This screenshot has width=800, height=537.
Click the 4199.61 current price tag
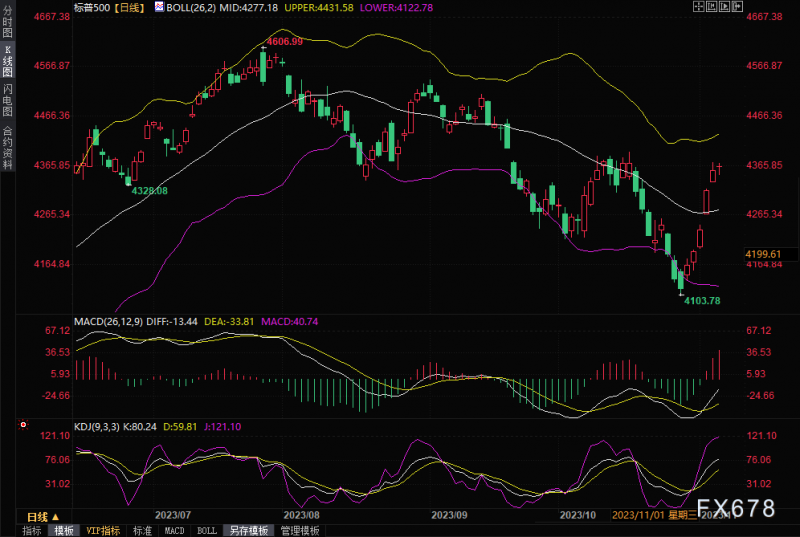click(x=763, y=255)
